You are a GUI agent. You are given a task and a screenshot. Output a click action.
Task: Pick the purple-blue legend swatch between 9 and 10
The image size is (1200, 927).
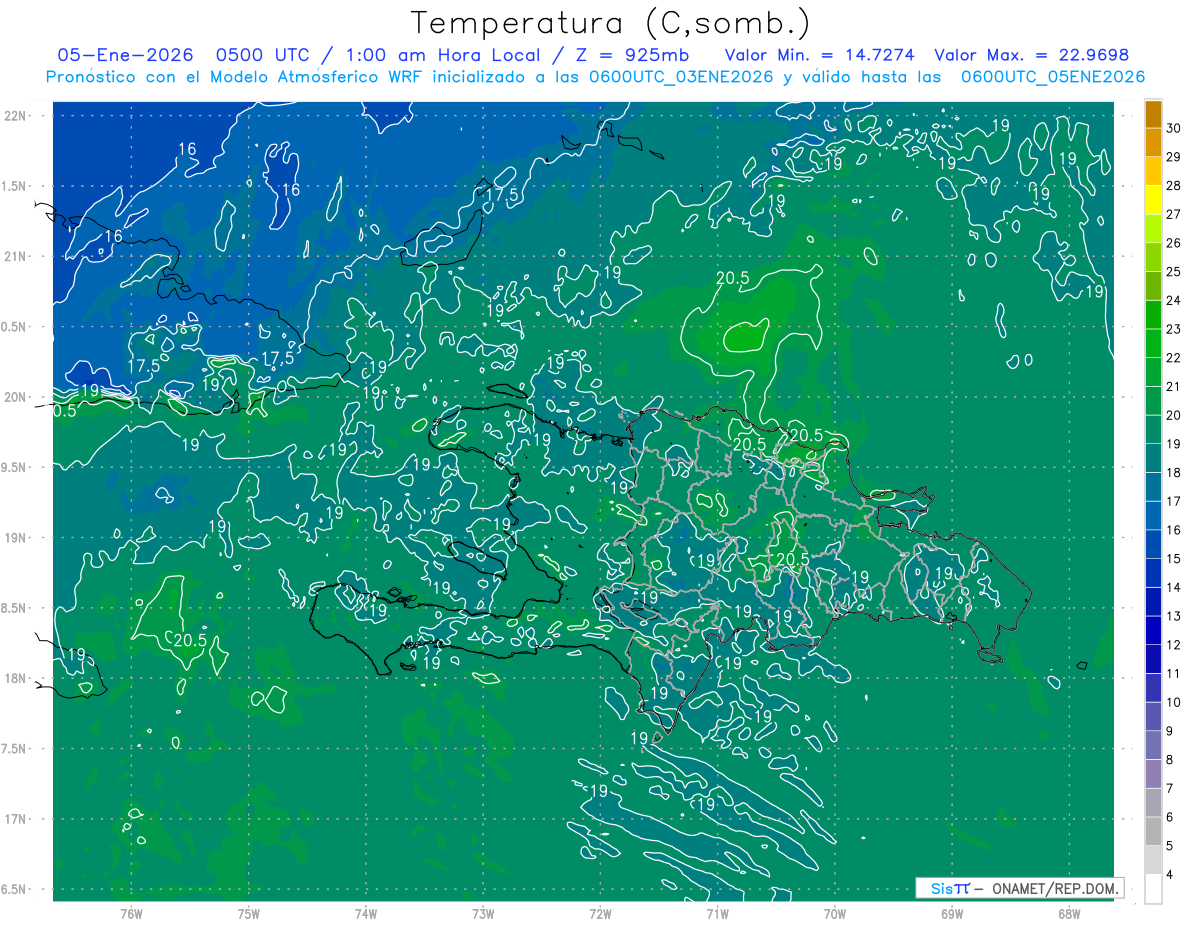[x=1153, y=716]
